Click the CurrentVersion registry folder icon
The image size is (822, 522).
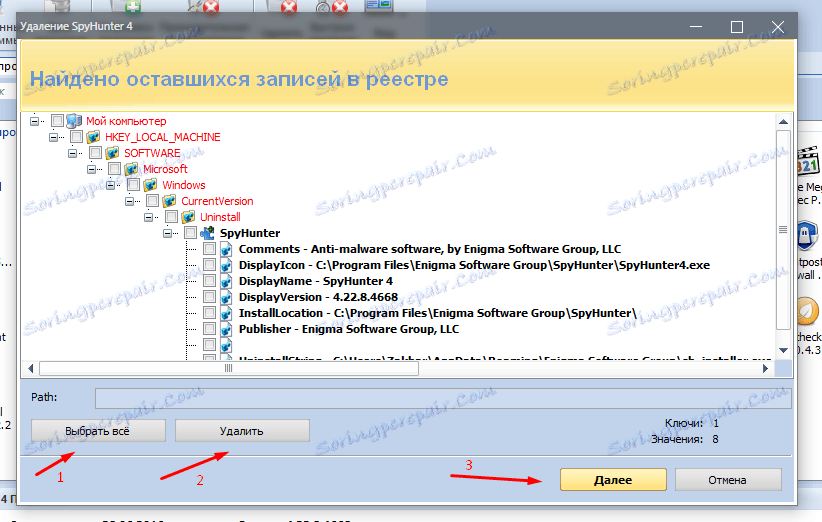[x=169, y=201]
